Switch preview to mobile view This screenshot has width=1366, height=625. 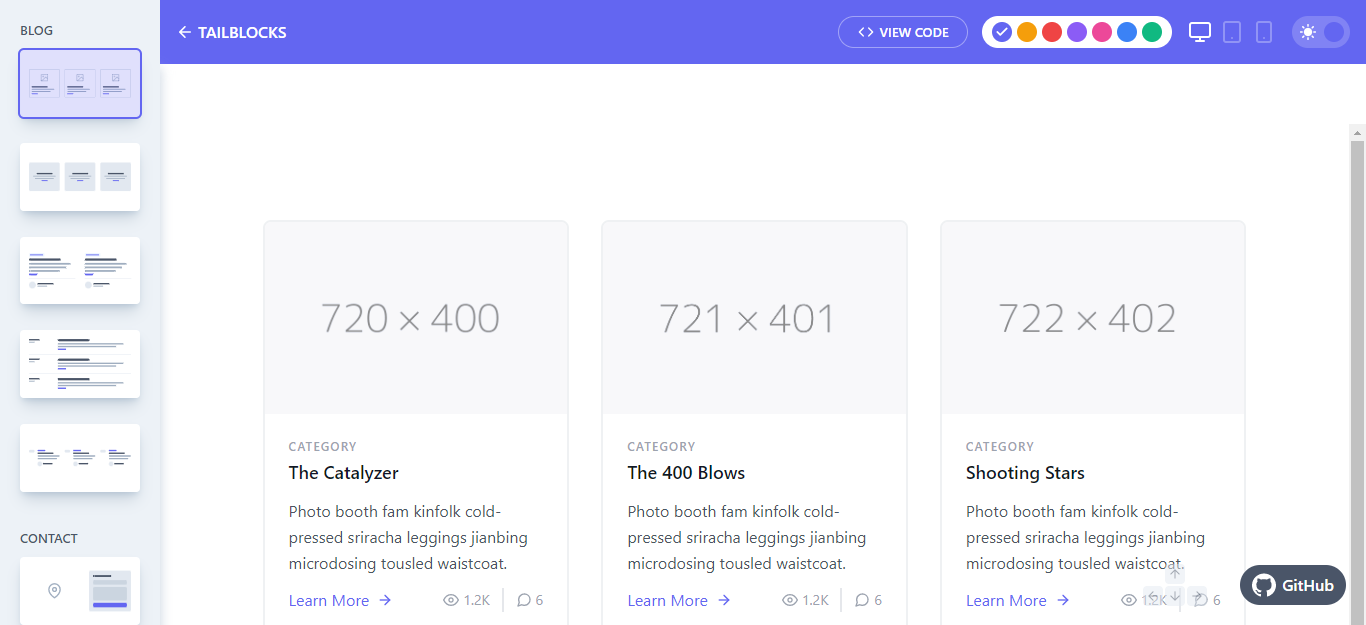pos(1264,32)
